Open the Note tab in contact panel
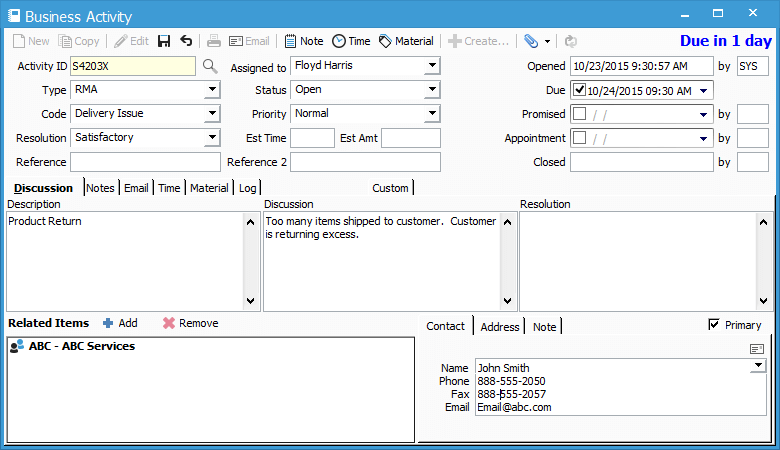The height and width of the screenshot is (450, 780). [x=545, y=327]
